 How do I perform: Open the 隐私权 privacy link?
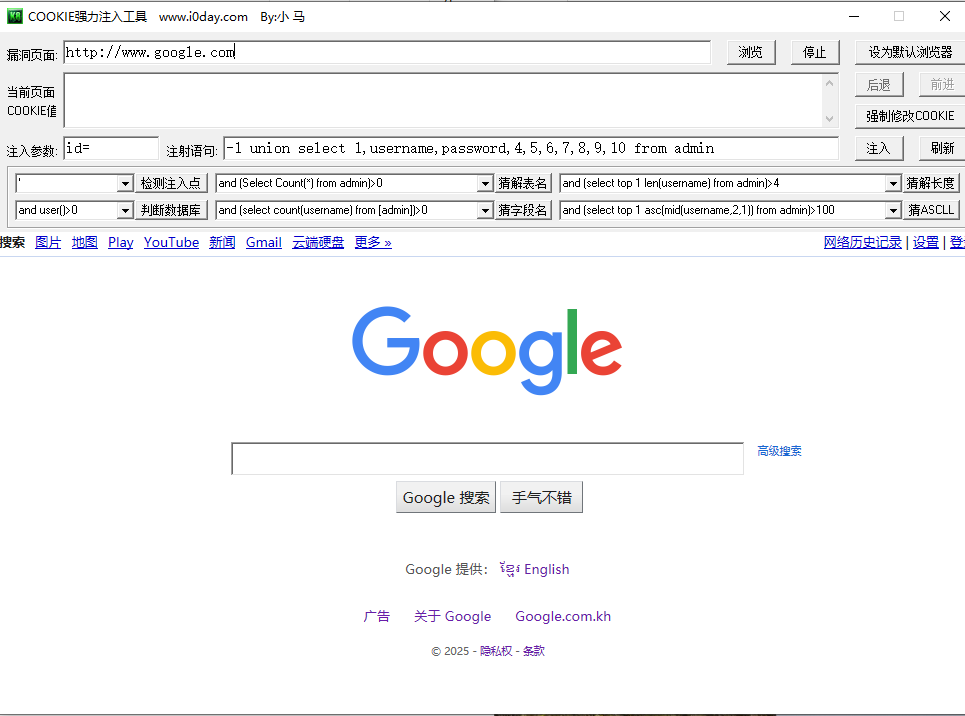[496, 651]
